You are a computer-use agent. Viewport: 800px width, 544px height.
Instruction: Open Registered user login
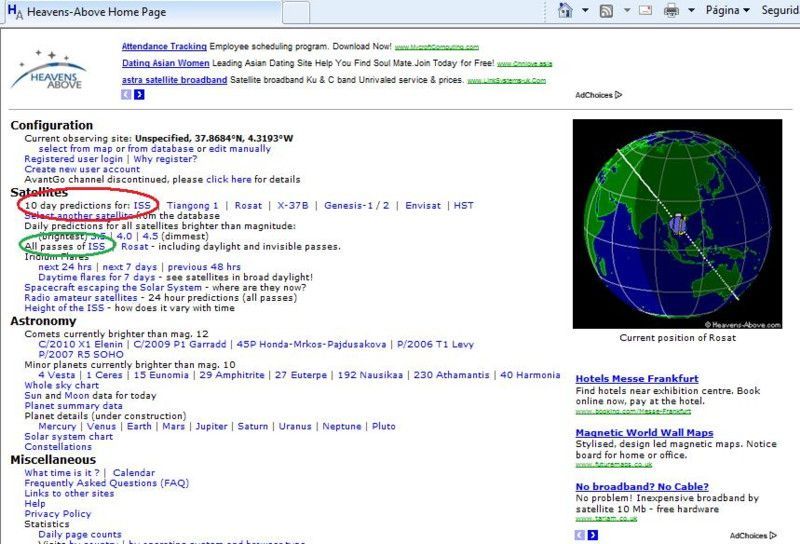(73, 159)
